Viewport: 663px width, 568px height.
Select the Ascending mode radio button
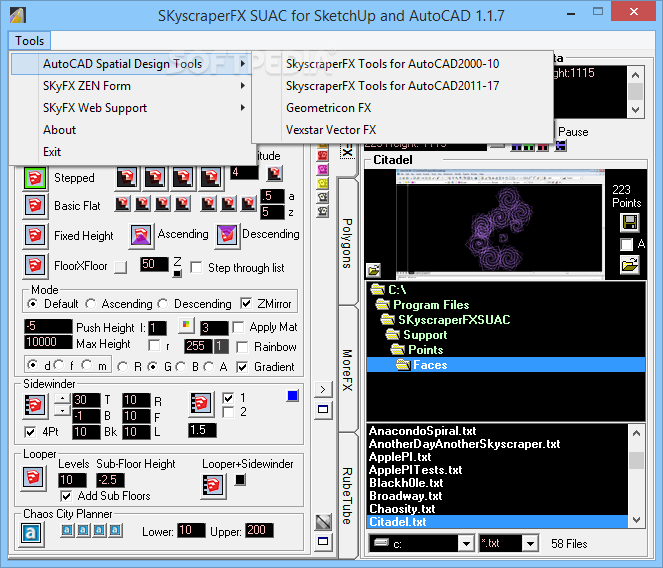click(90, 304)
